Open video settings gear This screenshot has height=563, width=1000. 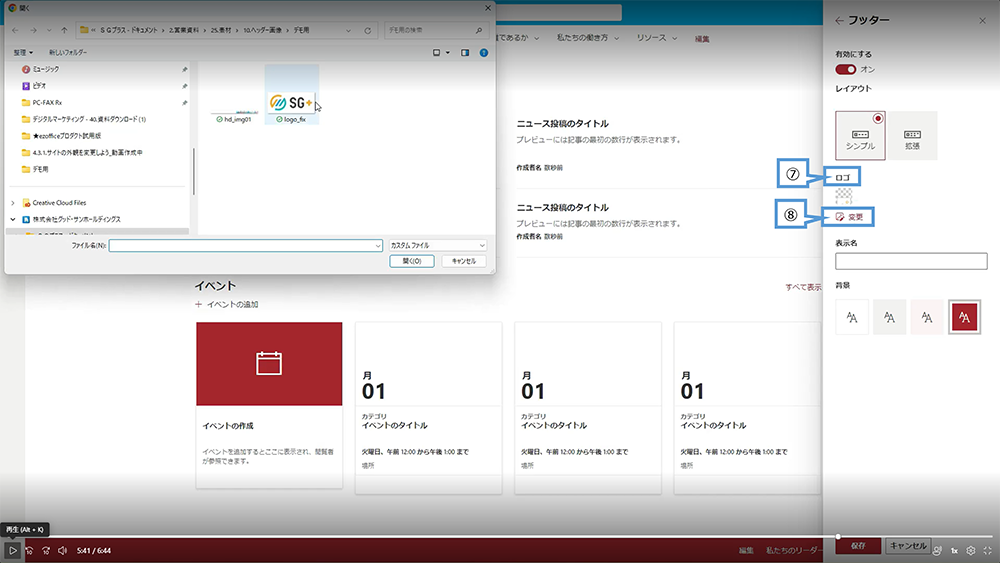click(971, 550)
